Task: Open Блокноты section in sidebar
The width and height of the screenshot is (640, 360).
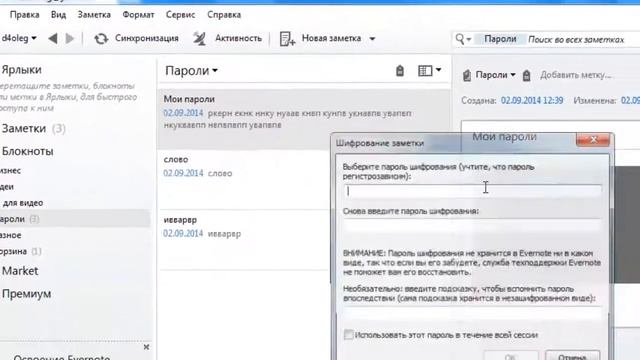Action: coord(27,151)
